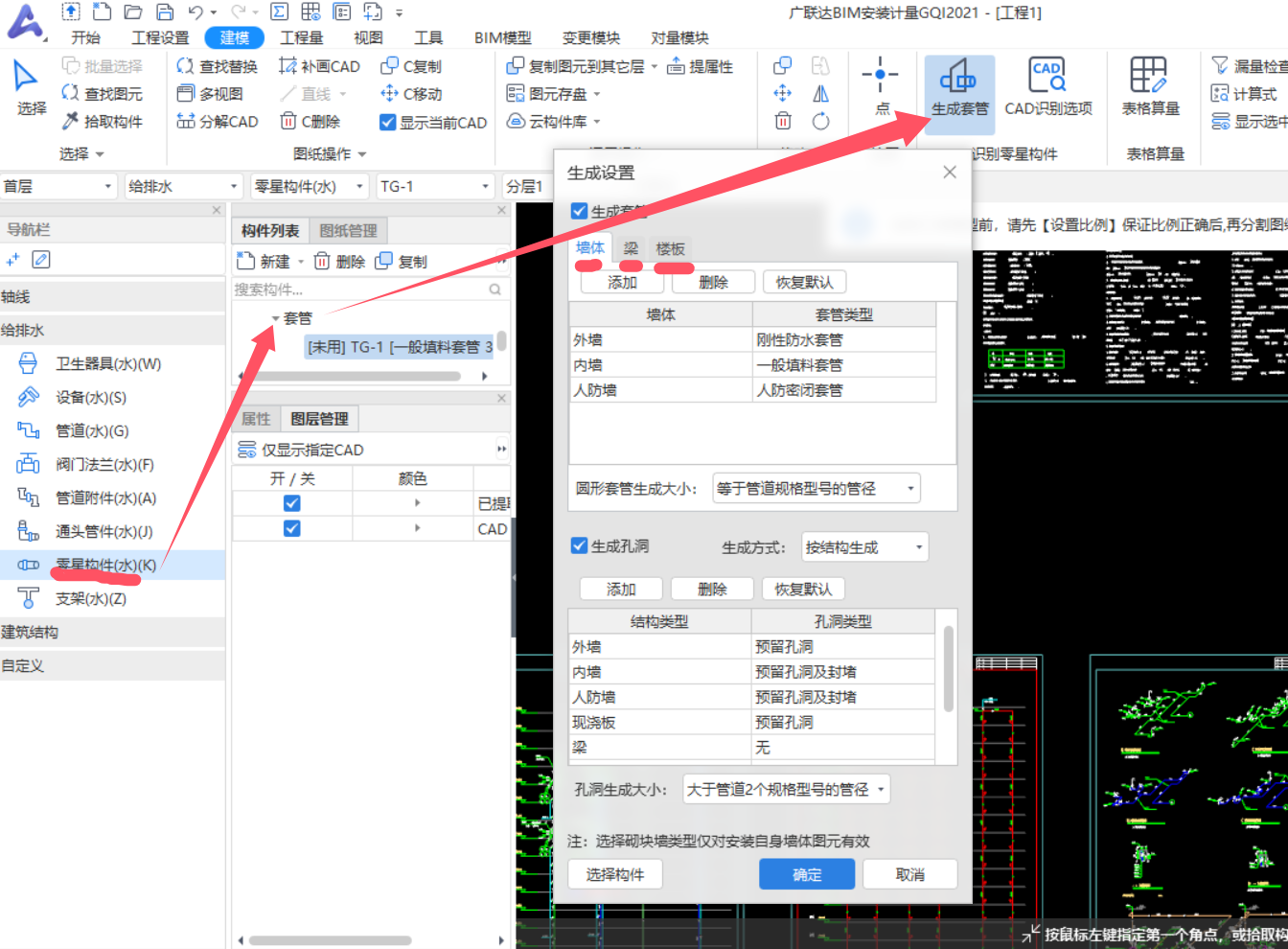Switch to 梁 tab in dialog

click(x=631, y=249)
